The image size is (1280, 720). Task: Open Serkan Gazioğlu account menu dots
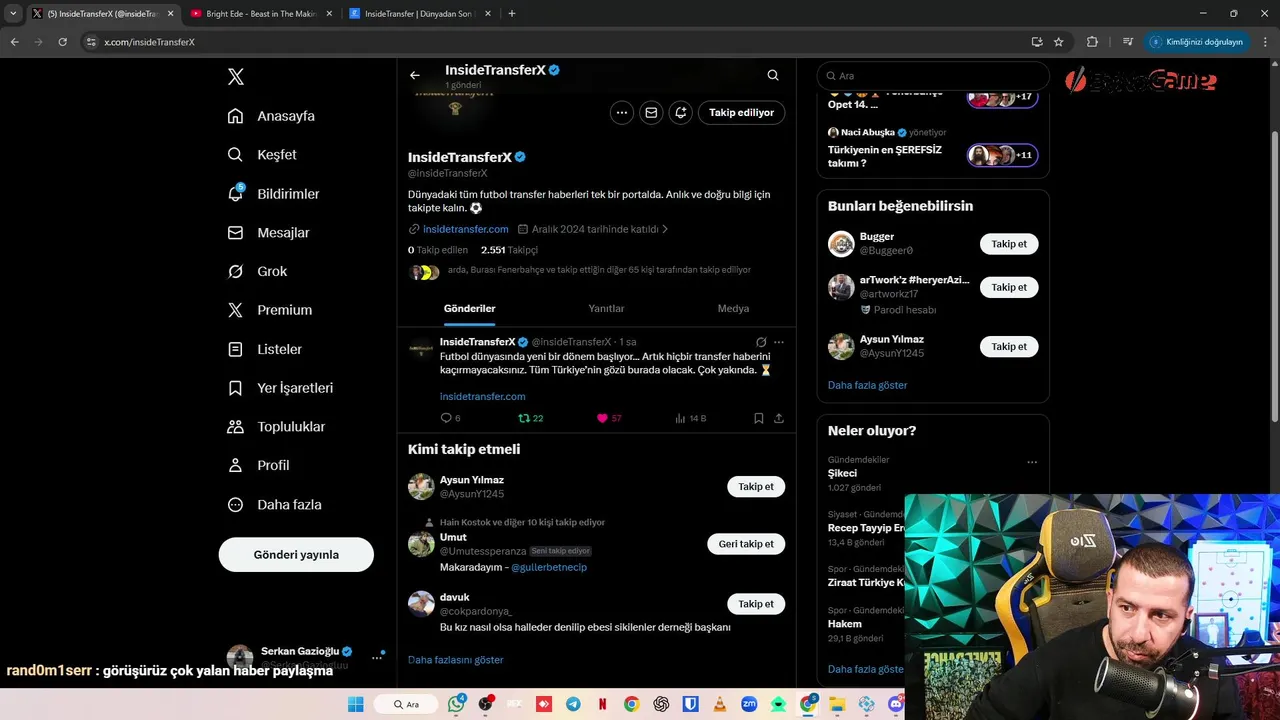377,657
